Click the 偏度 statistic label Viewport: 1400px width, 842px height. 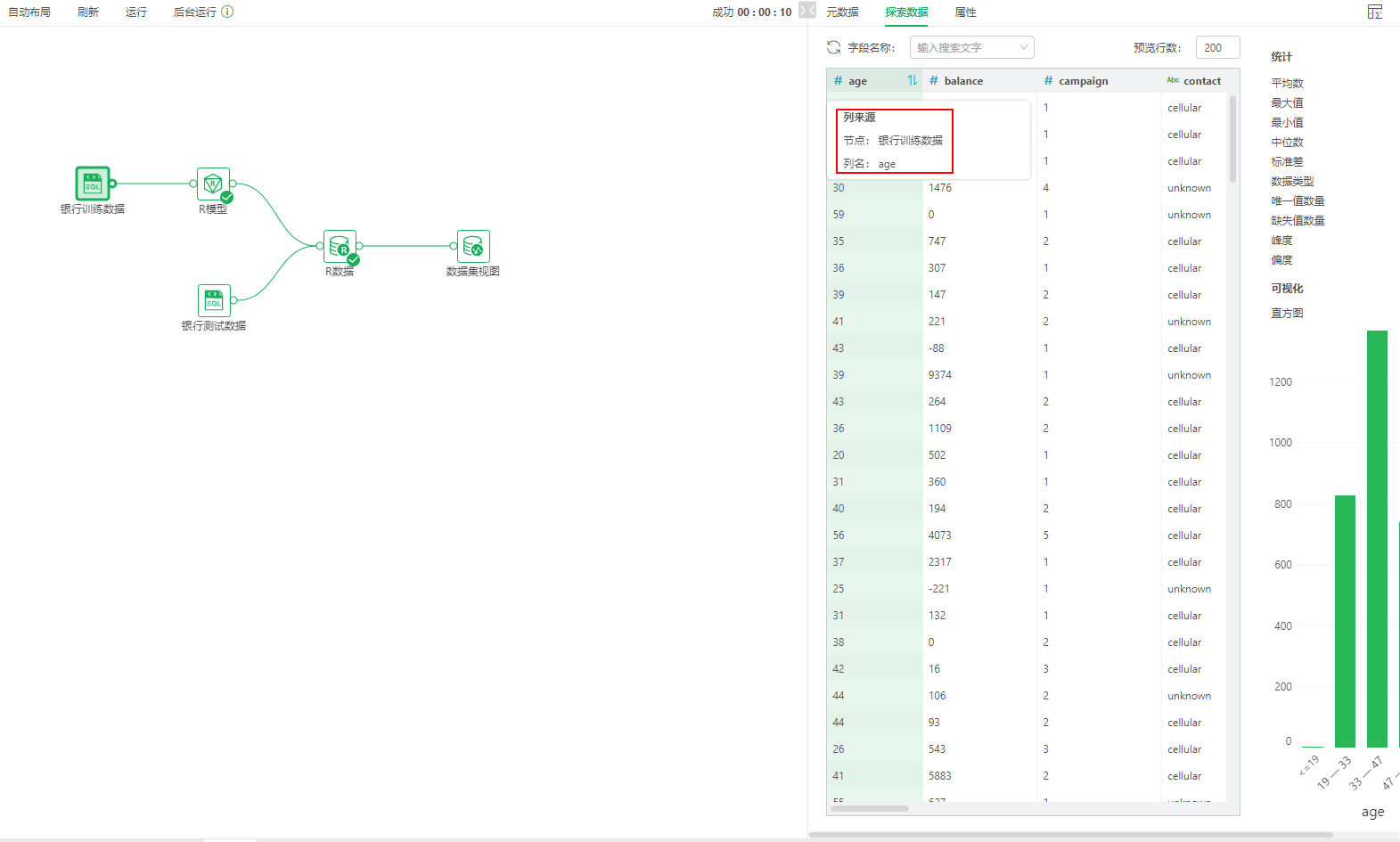[x=1281, y=259]
